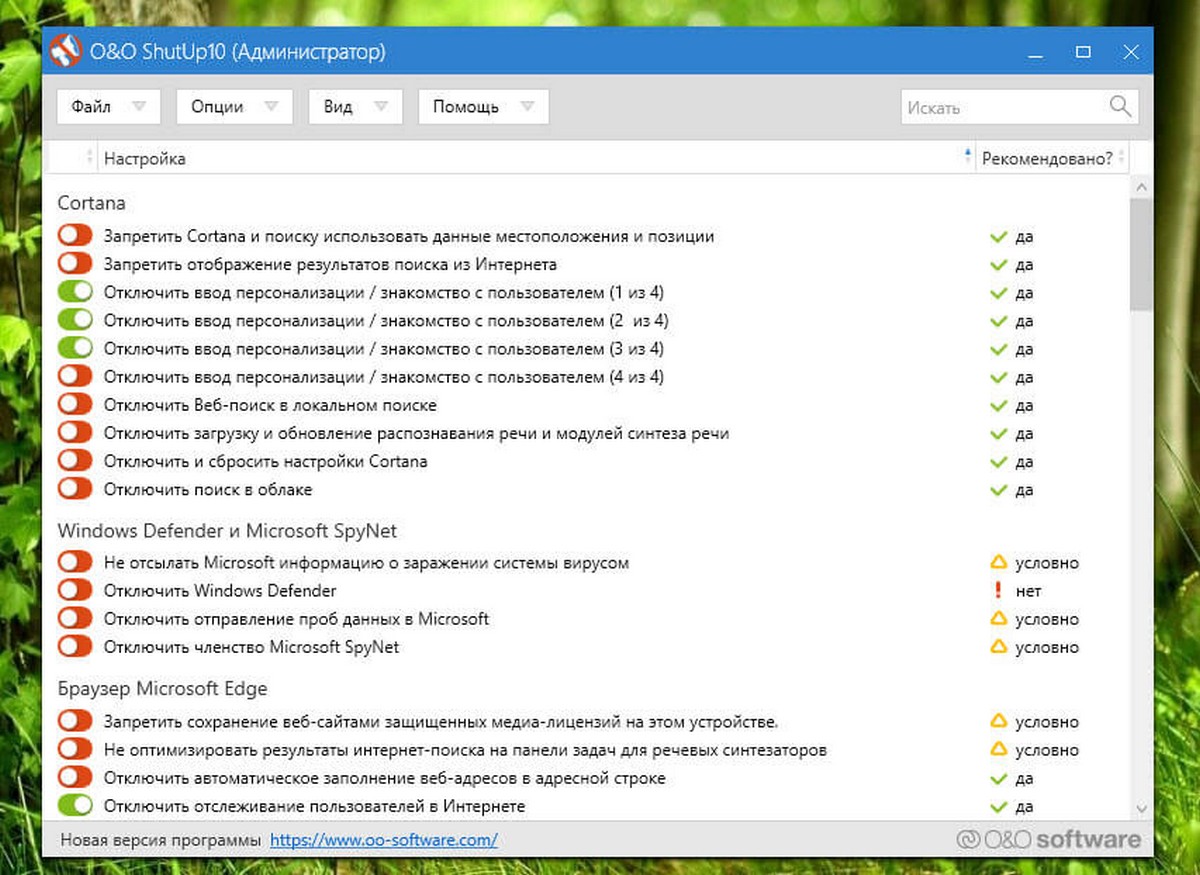Image resolution: width=1200 pixels, height=875 pixels.
Task: Click green checkmark beside 'Отключить Веб-поиск в локальном поиске'
Action: coord(997,406)
